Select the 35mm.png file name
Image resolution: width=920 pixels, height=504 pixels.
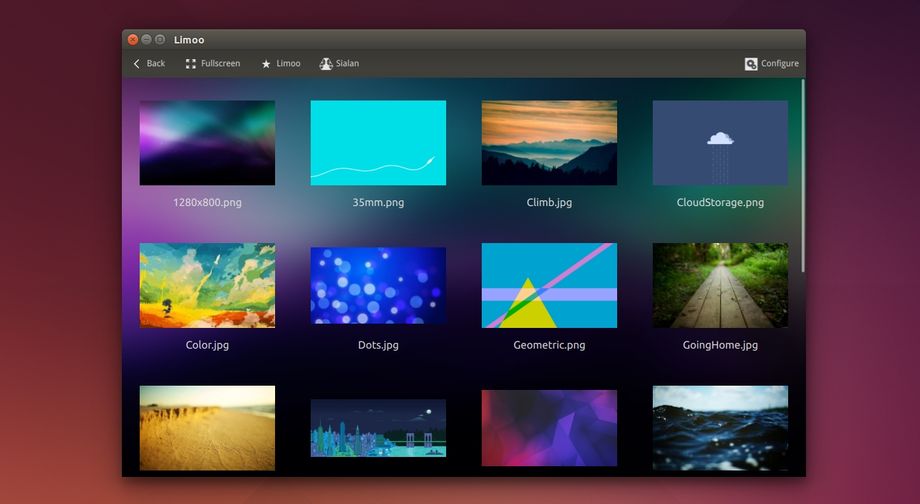tap(378, 202)
